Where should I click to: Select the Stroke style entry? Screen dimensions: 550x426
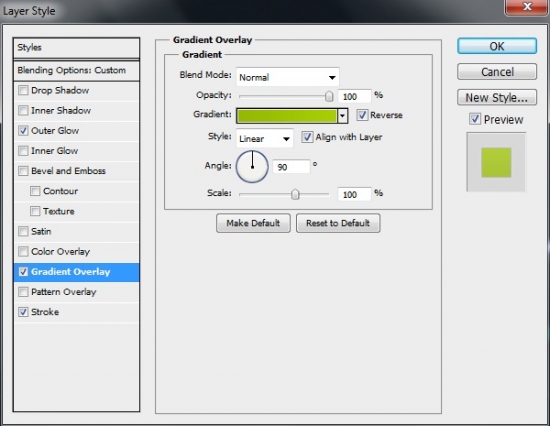point(76,312)
